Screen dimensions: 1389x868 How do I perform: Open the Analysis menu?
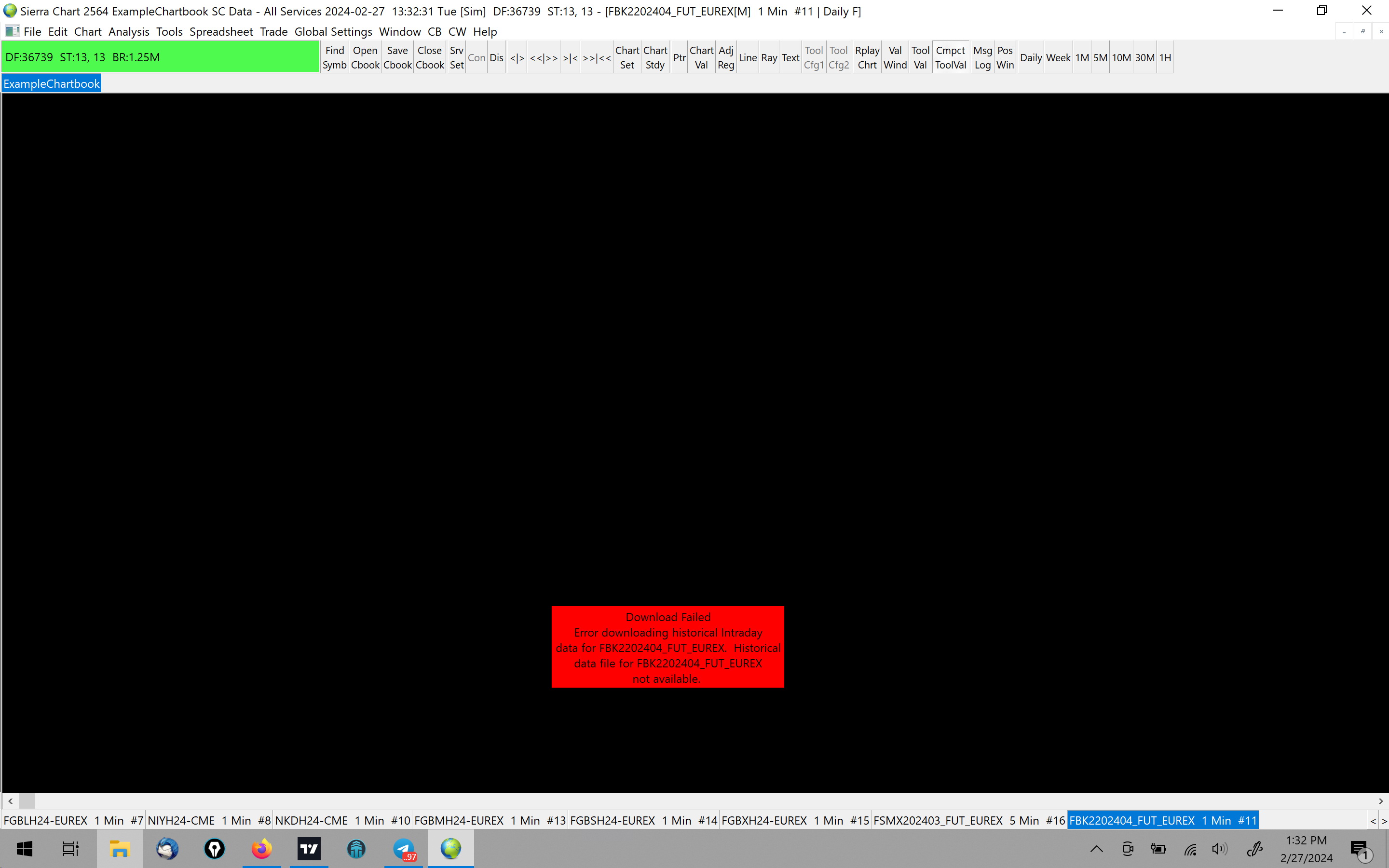pos(129,31)
